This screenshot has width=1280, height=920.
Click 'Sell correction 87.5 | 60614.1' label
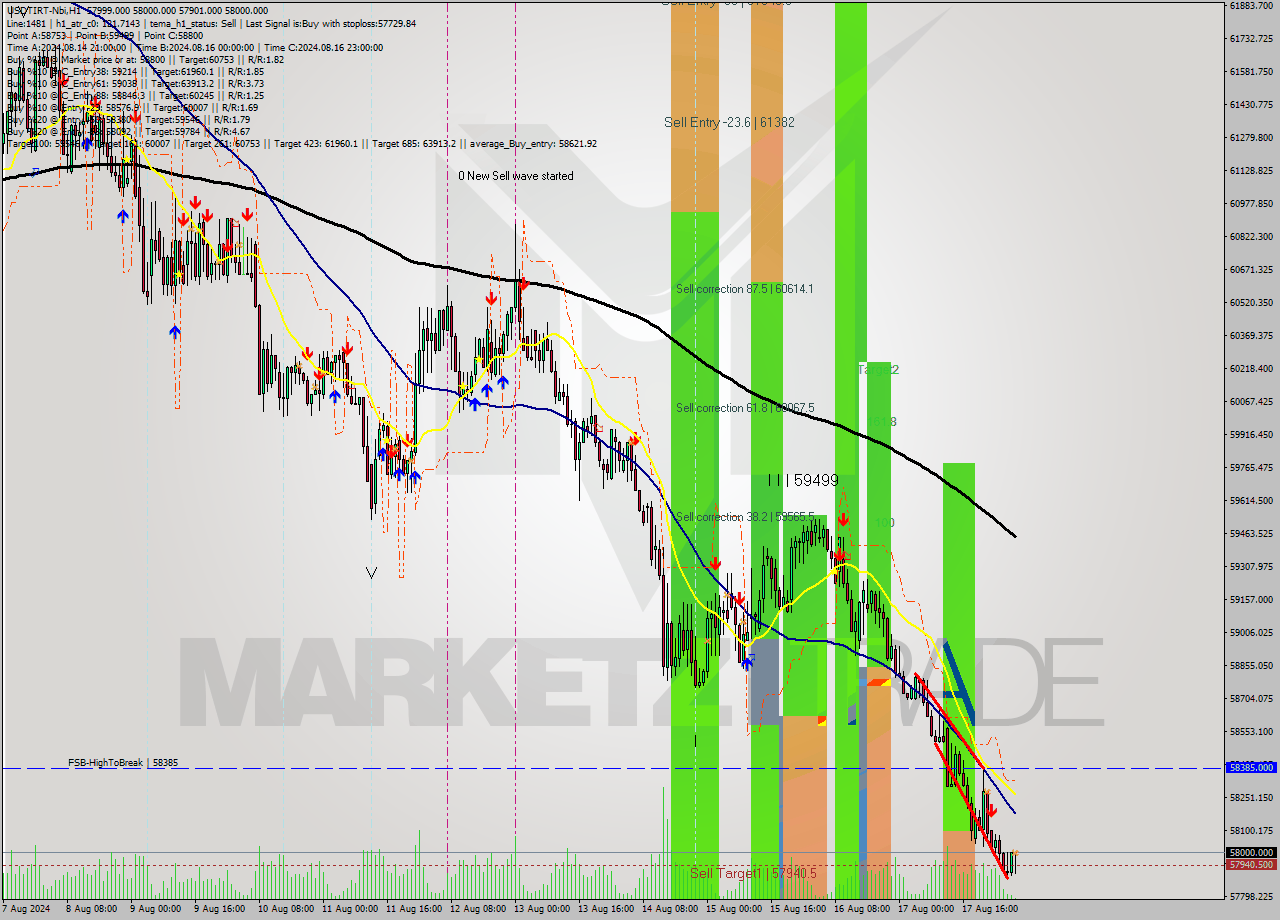[745, 289]
